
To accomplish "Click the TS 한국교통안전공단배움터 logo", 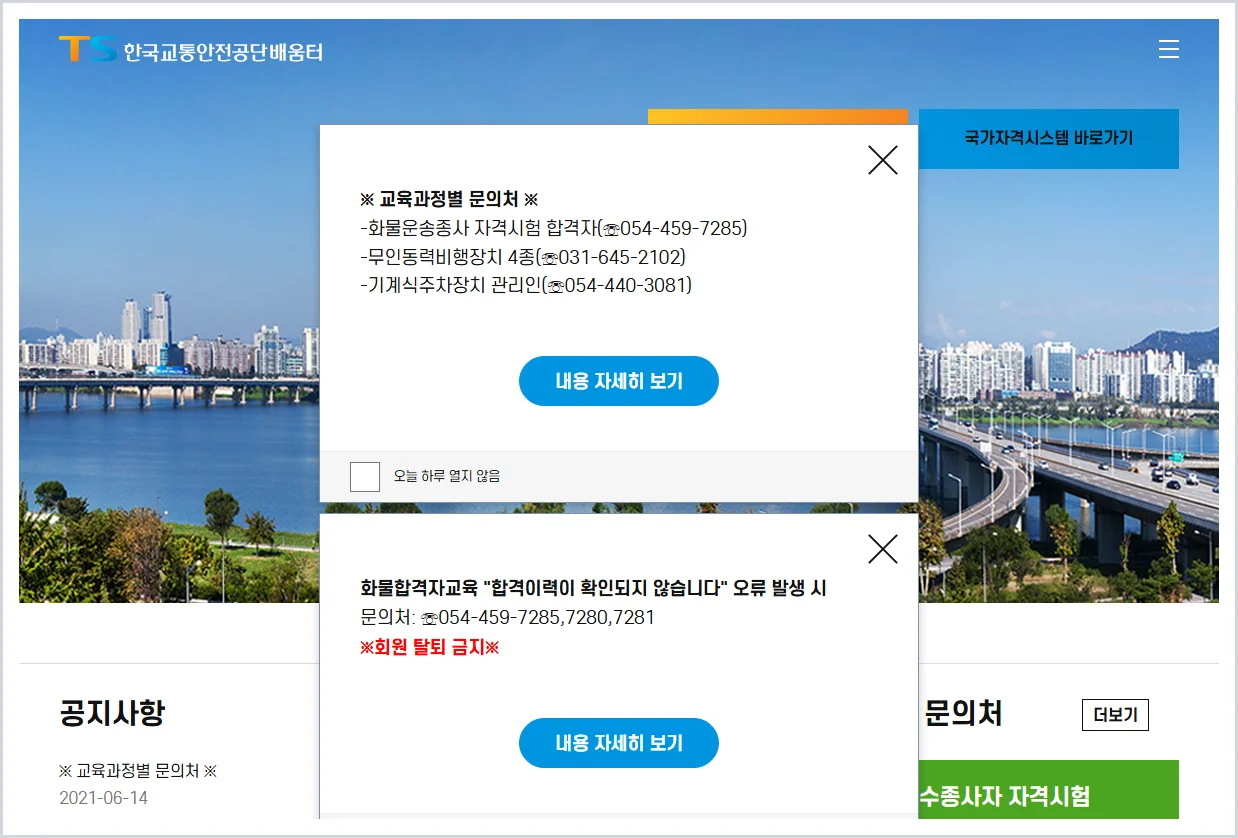I will tap(191, 50).
